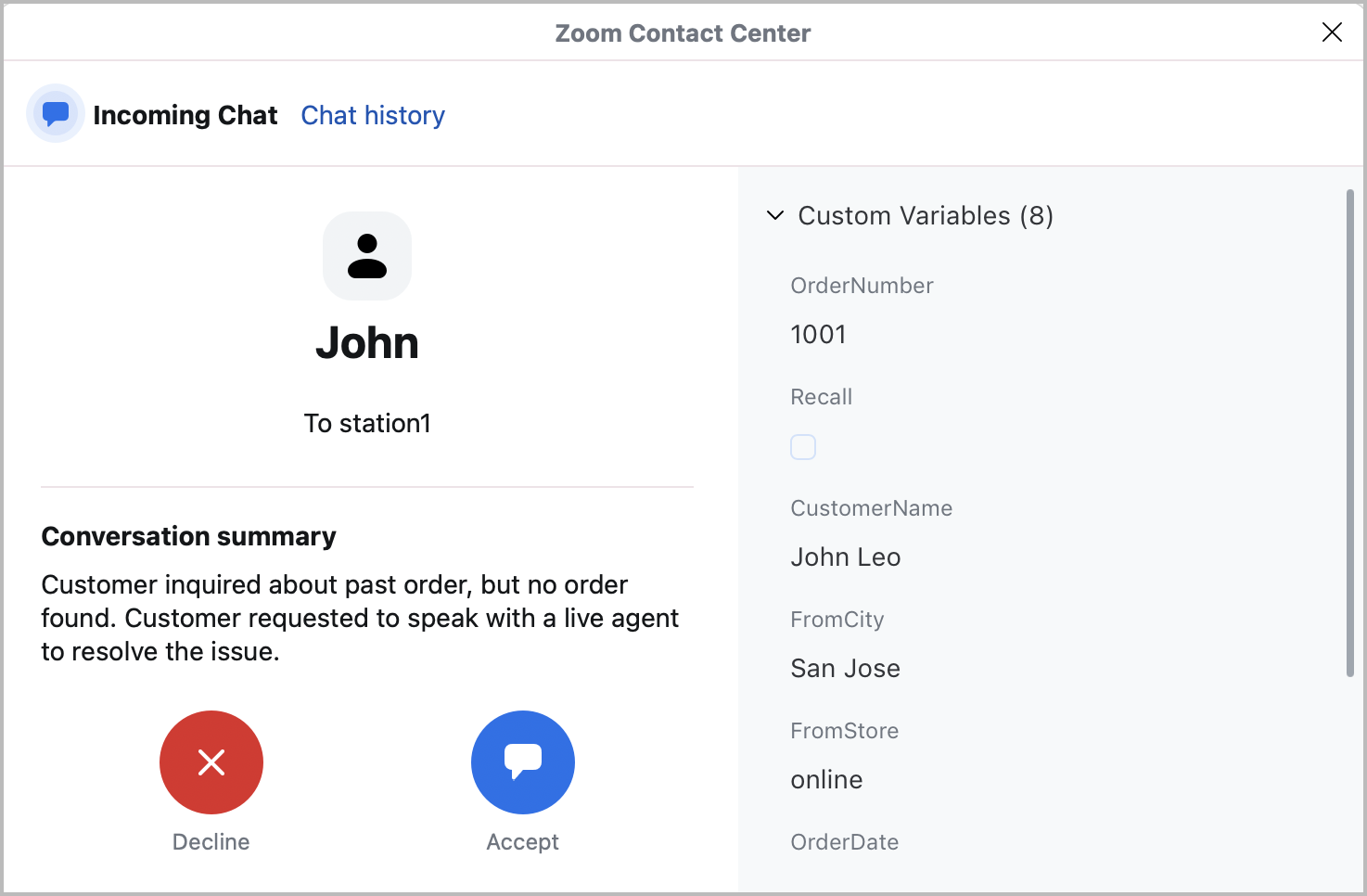Click the person silhouette above John's name
Viewport: 1367px width, 896px height.
(367, 256)
